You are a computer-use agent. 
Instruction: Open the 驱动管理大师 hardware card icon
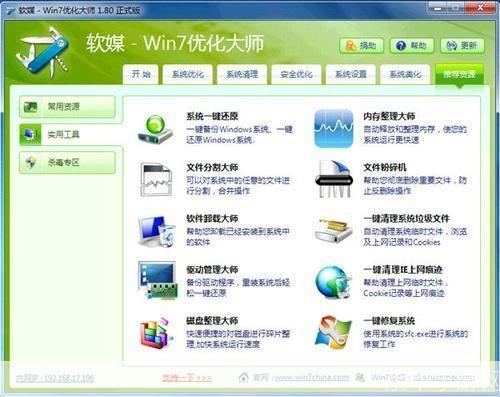coord(157,281)
